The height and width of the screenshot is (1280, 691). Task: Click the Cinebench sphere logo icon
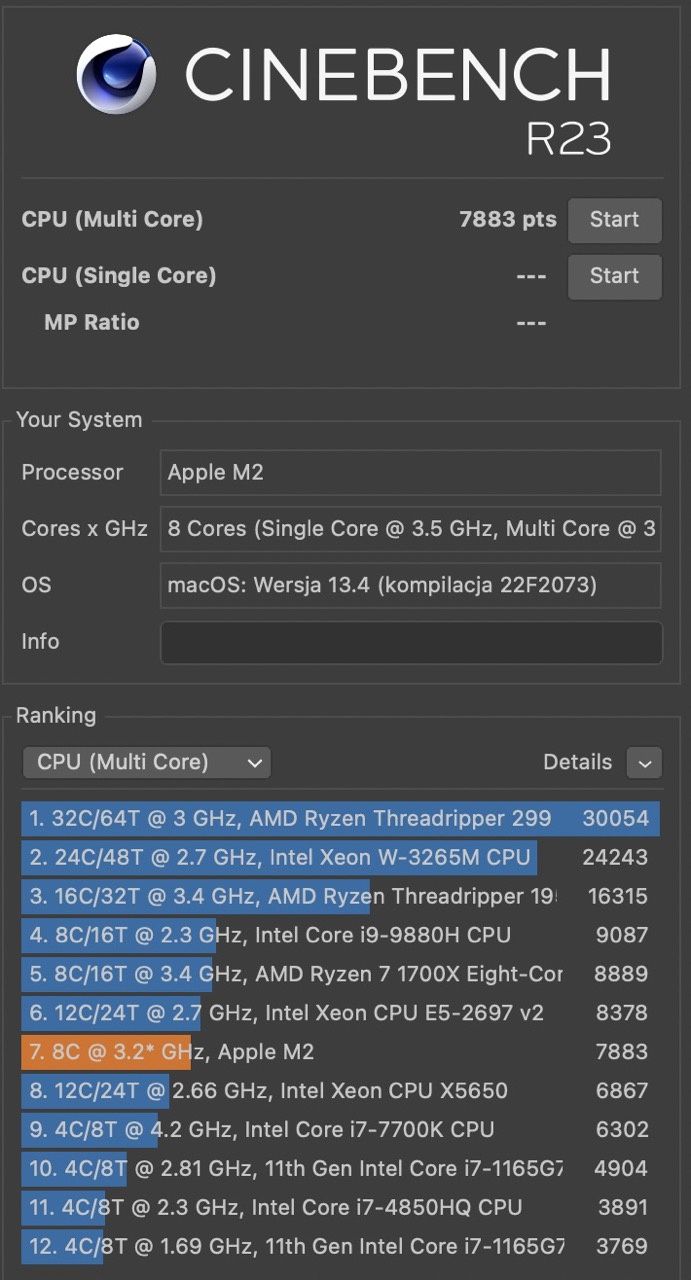(116, 74)
